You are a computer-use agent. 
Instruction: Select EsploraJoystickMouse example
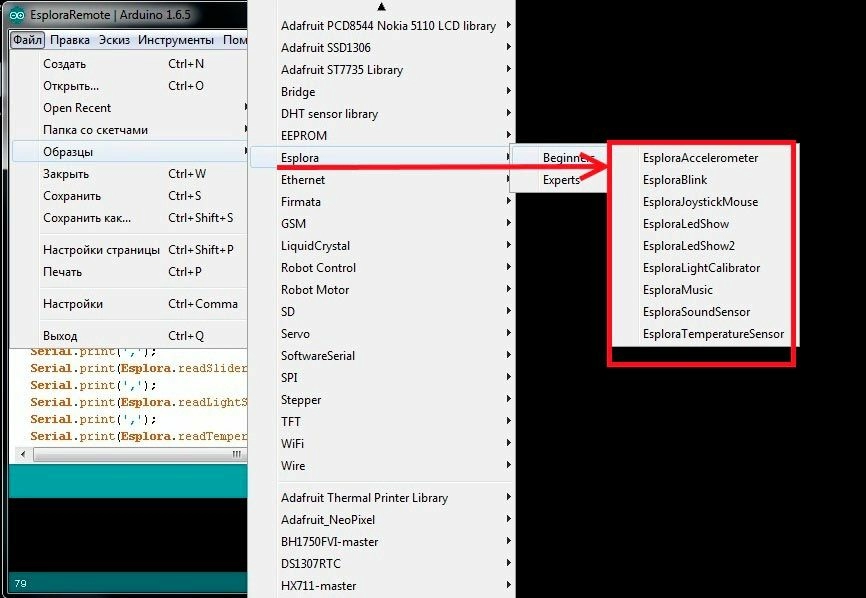(700, 202)
